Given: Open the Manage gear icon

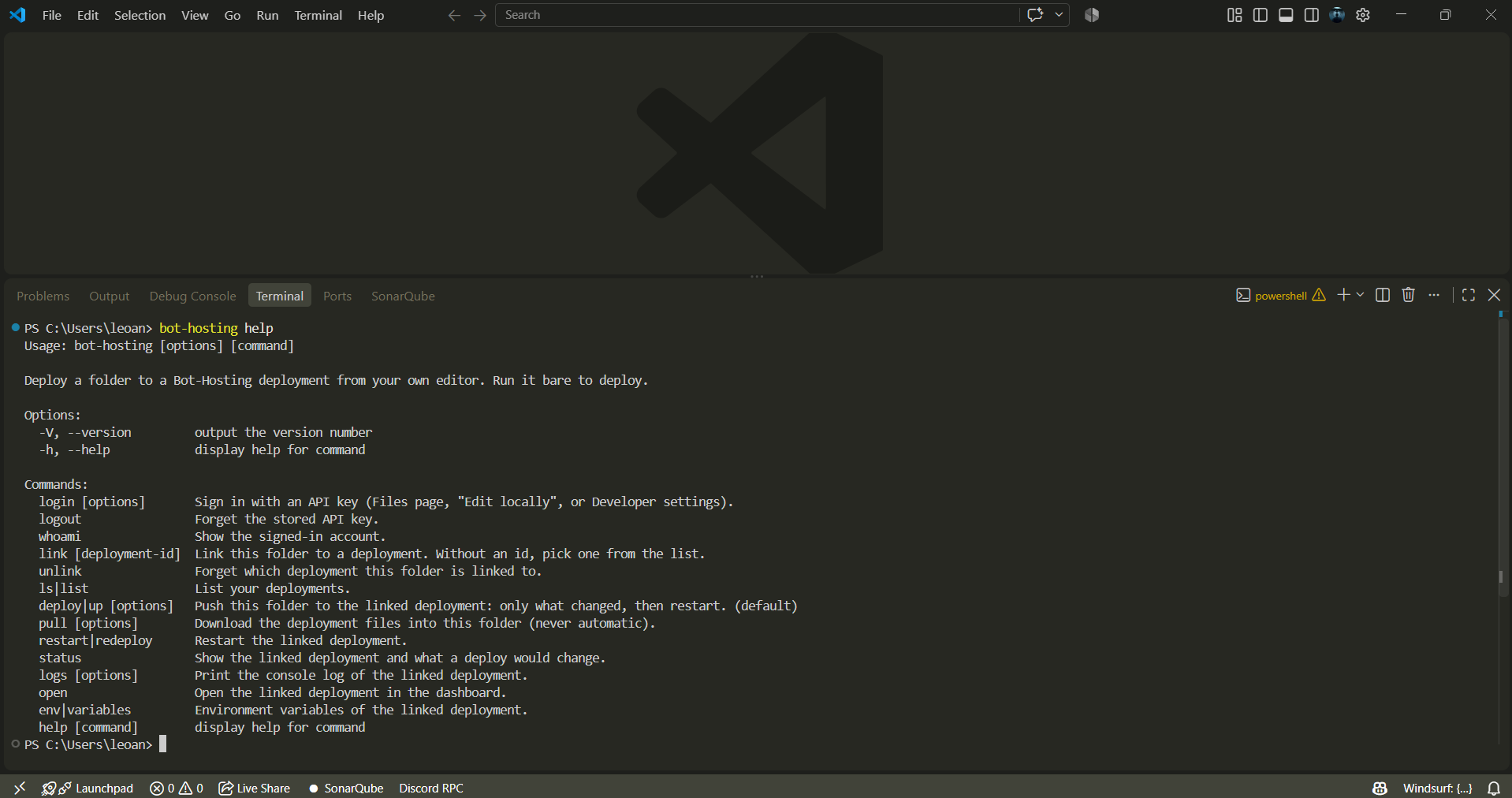Looking at the screenshot, I should coord(1363,15).
